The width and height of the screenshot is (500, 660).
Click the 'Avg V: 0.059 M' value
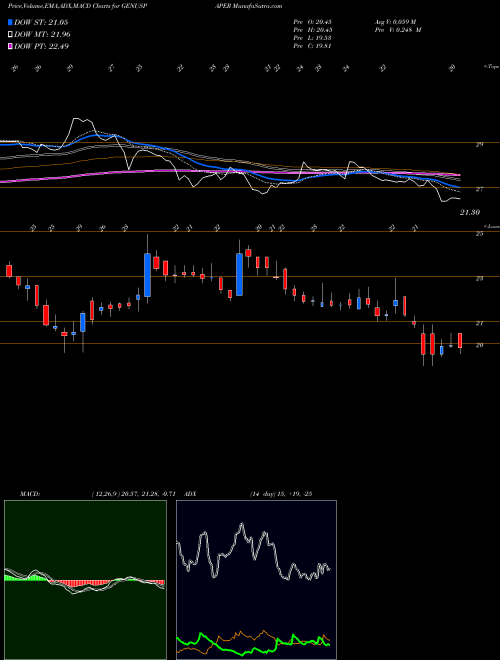tap(395, 22)
